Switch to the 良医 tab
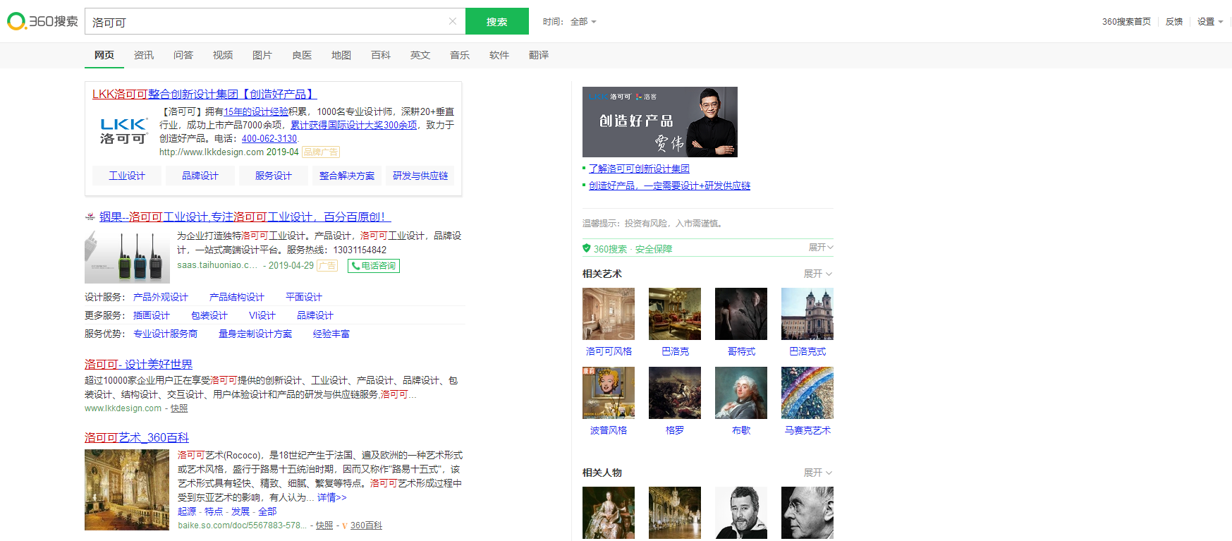The image size is (1232, 541). (302, 55)
